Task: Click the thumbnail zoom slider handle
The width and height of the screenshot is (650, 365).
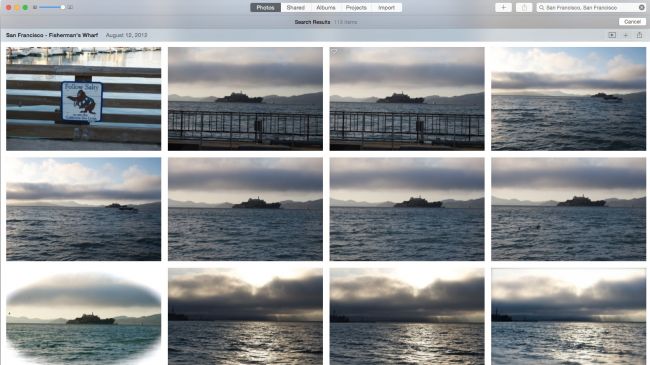Action: coord(63,7)
